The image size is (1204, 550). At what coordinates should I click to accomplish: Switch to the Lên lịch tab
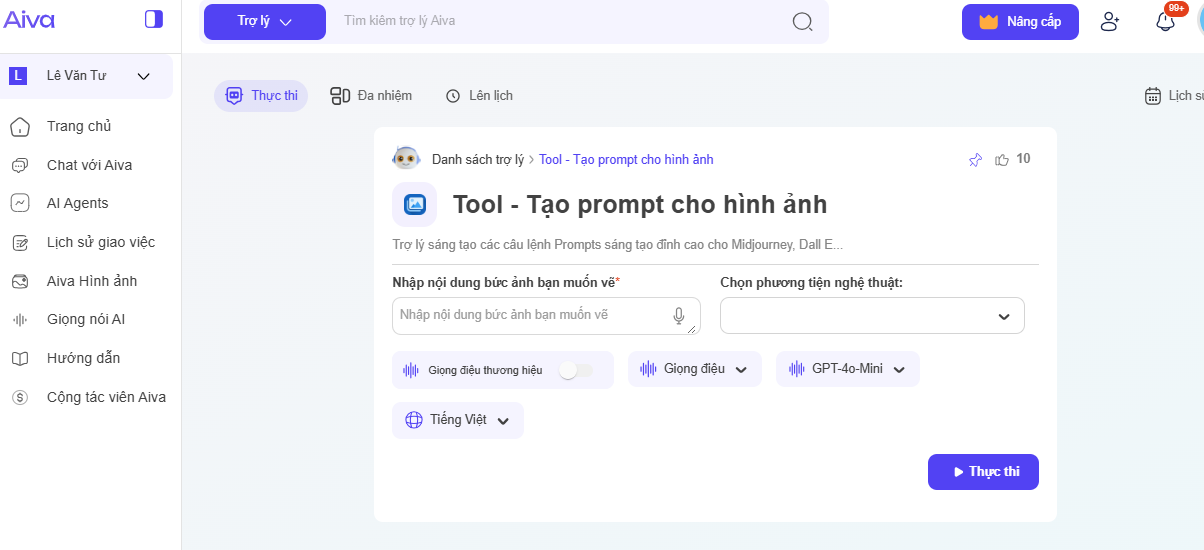[479, 96]
